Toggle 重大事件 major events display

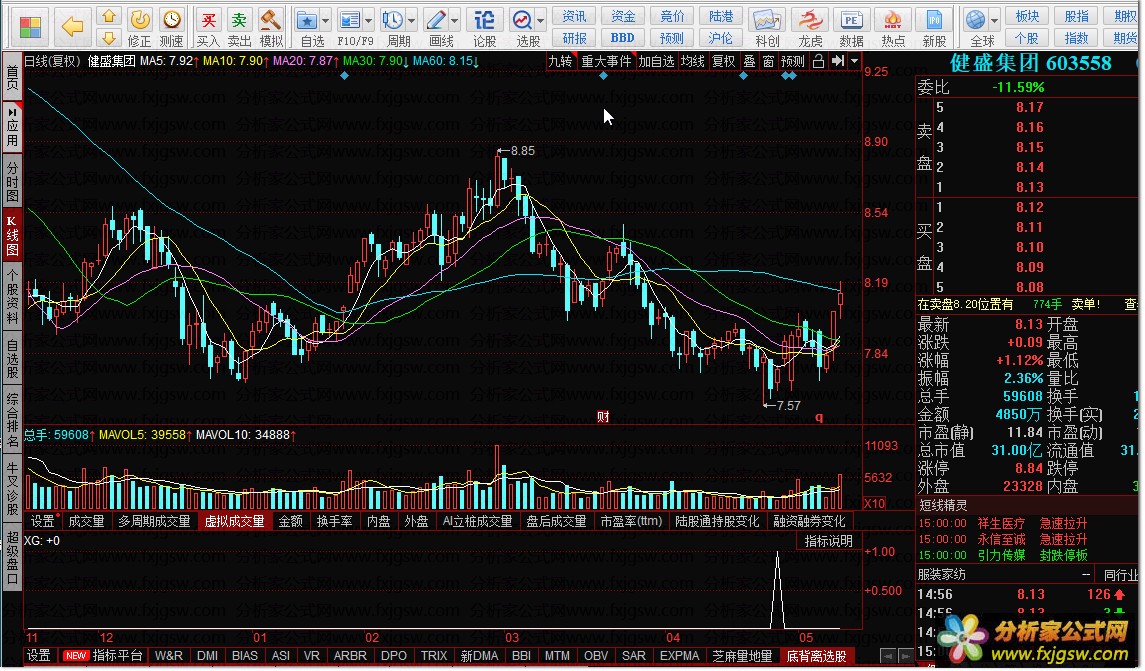tap(606, 61)
